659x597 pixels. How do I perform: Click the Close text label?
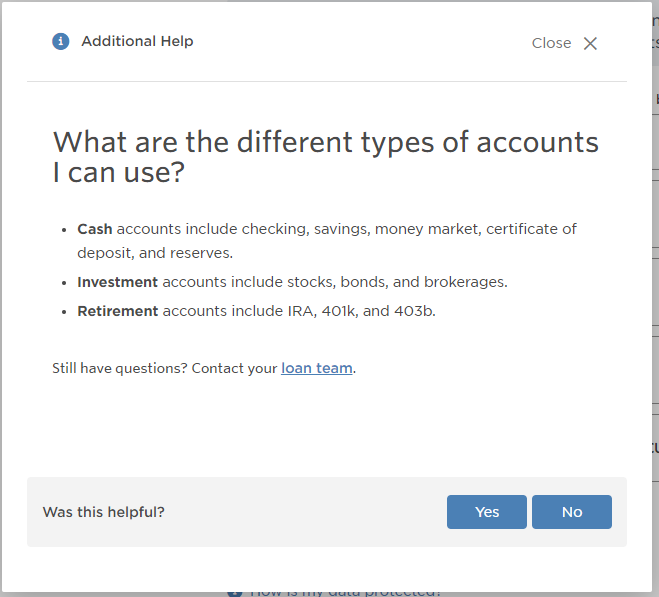(551, 43)
